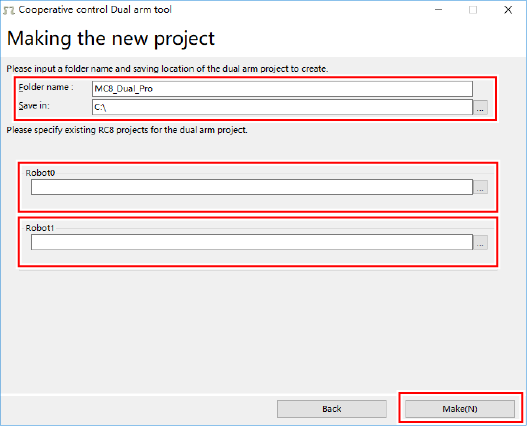Screen dimensions: 527x426
Task: Click the 'Please specify existing RC8 projects' text
Action: (x=127, y=130)
